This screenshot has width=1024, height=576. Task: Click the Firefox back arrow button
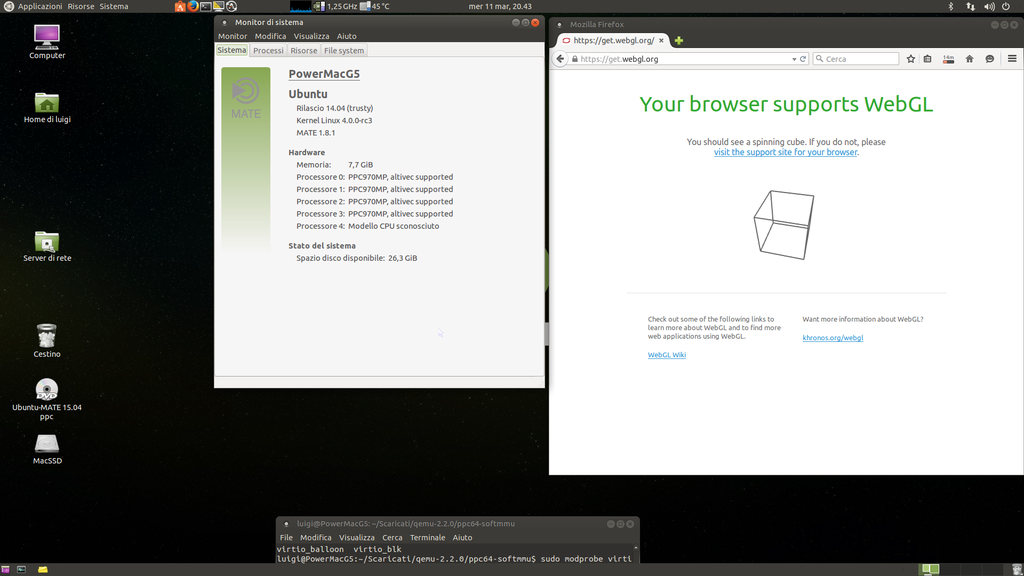pos(560,59)
